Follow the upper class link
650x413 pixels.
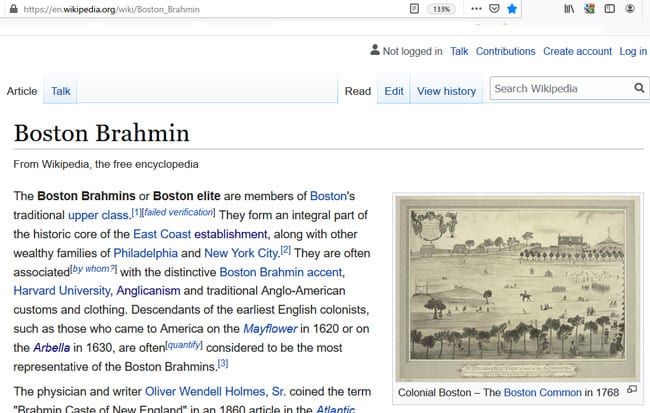(x=98, y=215)
